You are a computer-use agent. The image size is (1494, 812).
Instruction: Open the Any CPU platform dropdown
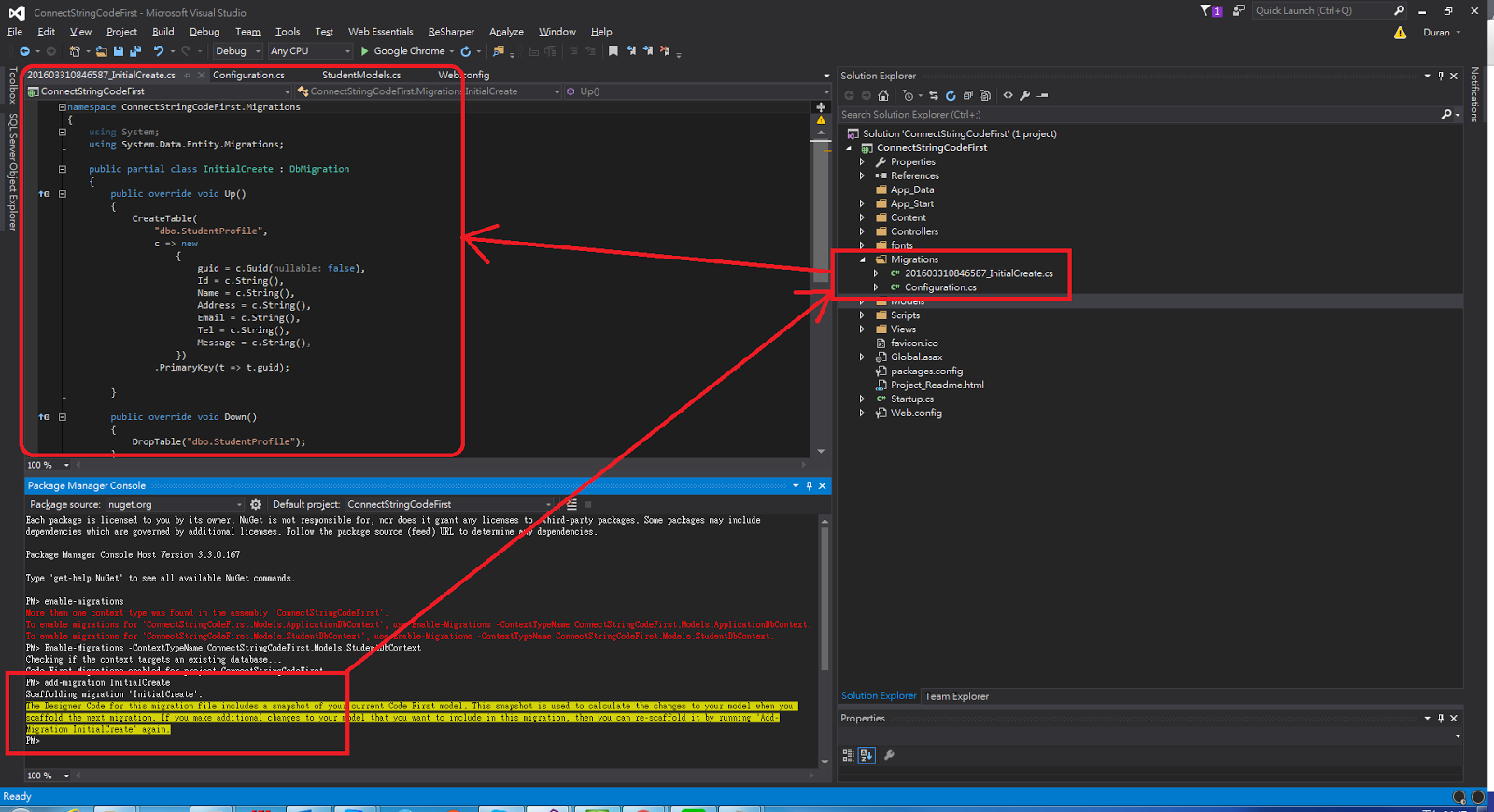point(310,51)
